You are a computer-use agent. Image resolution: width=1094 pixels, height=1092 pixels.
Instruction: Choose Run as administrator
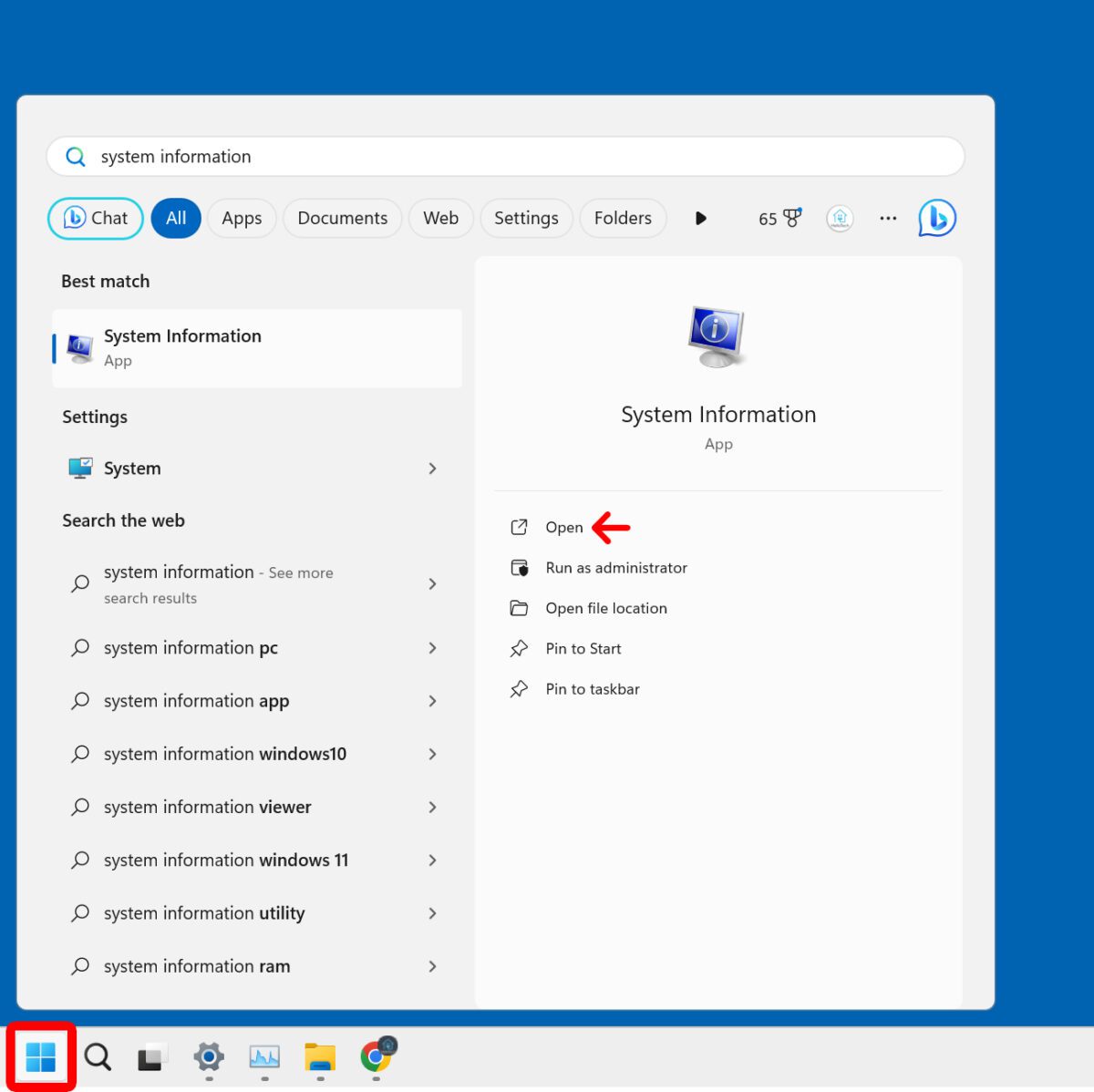click(615, 568)
